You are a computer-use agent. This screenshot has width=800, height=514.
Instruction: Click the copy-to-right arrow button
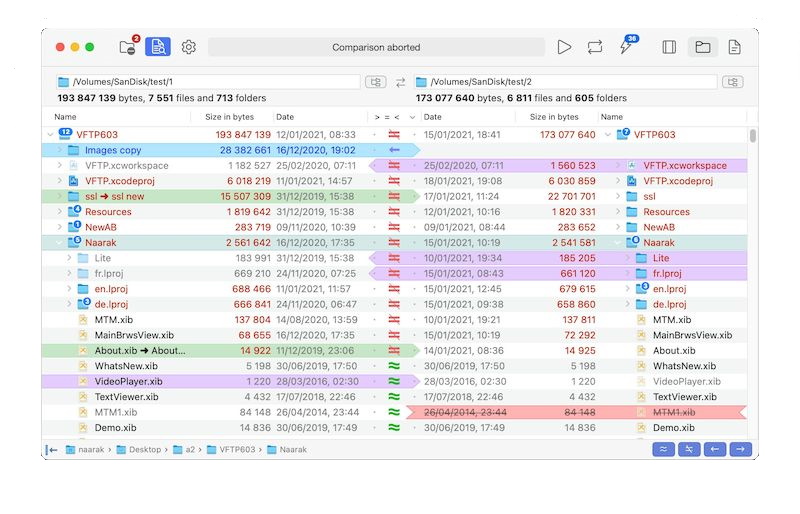pos(741,450)
